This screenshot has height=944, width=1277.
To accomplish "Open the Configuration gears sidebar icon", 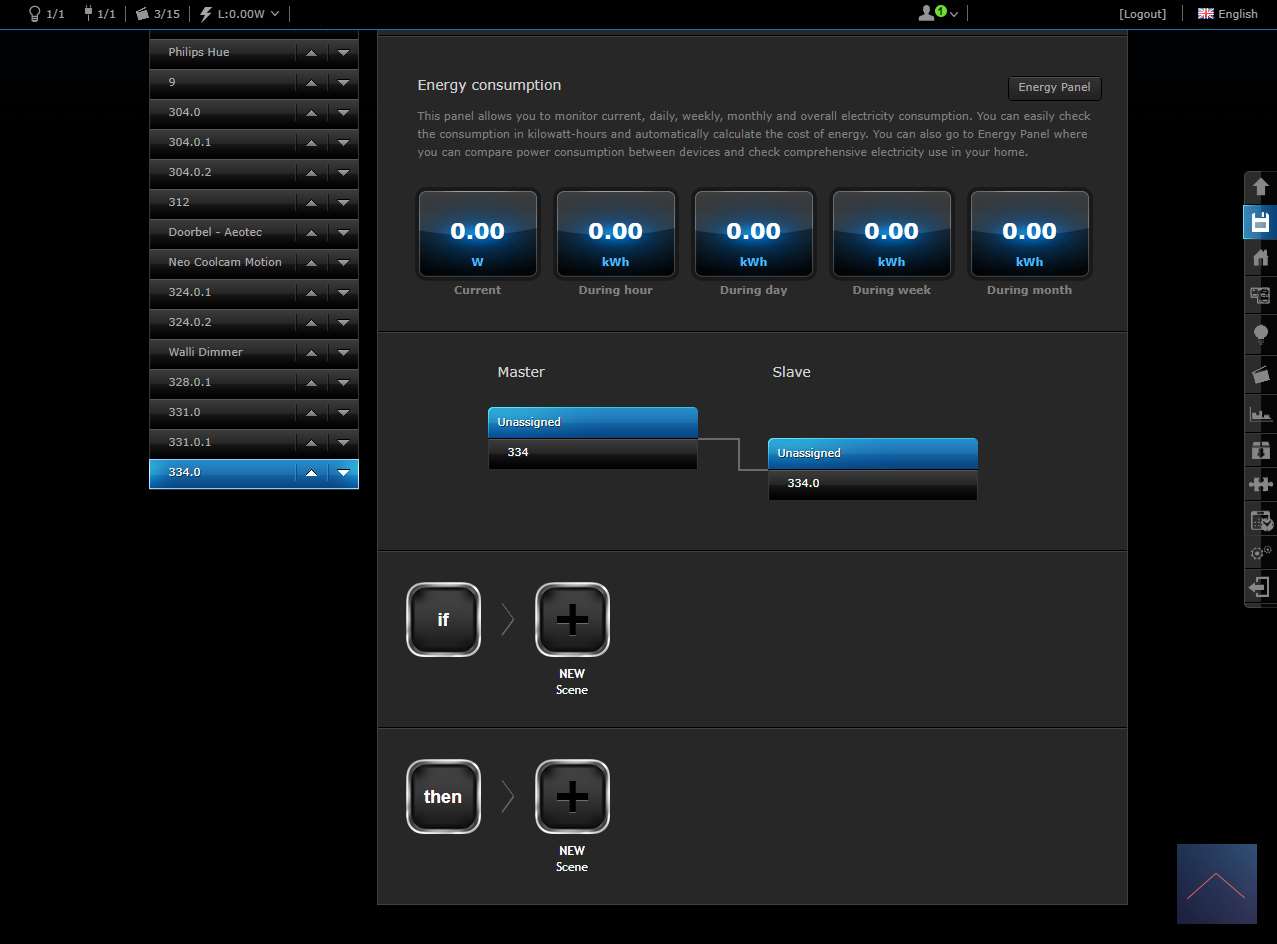I will 1260,552.
